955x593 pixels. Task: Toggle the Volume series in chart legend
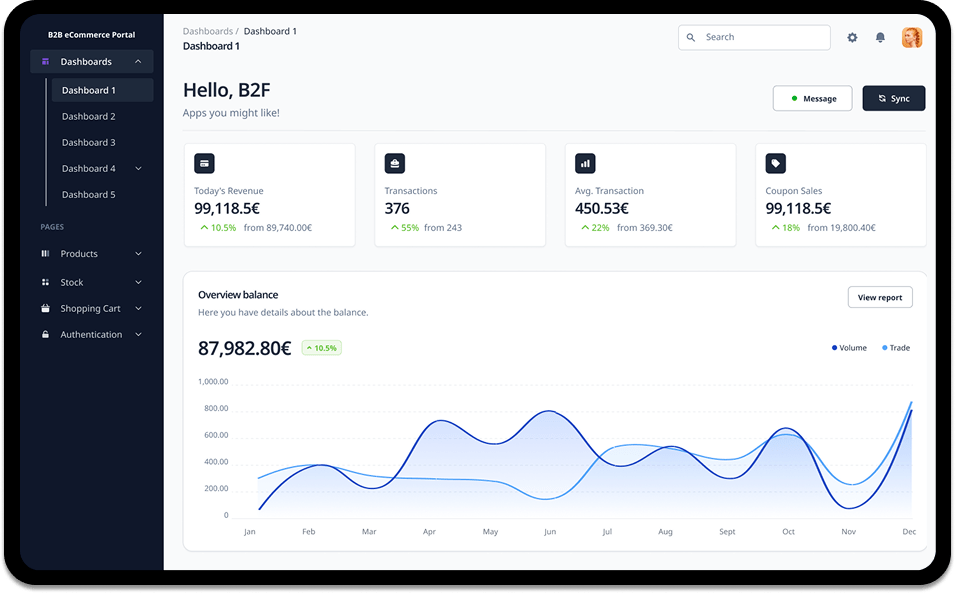[849, 348]
